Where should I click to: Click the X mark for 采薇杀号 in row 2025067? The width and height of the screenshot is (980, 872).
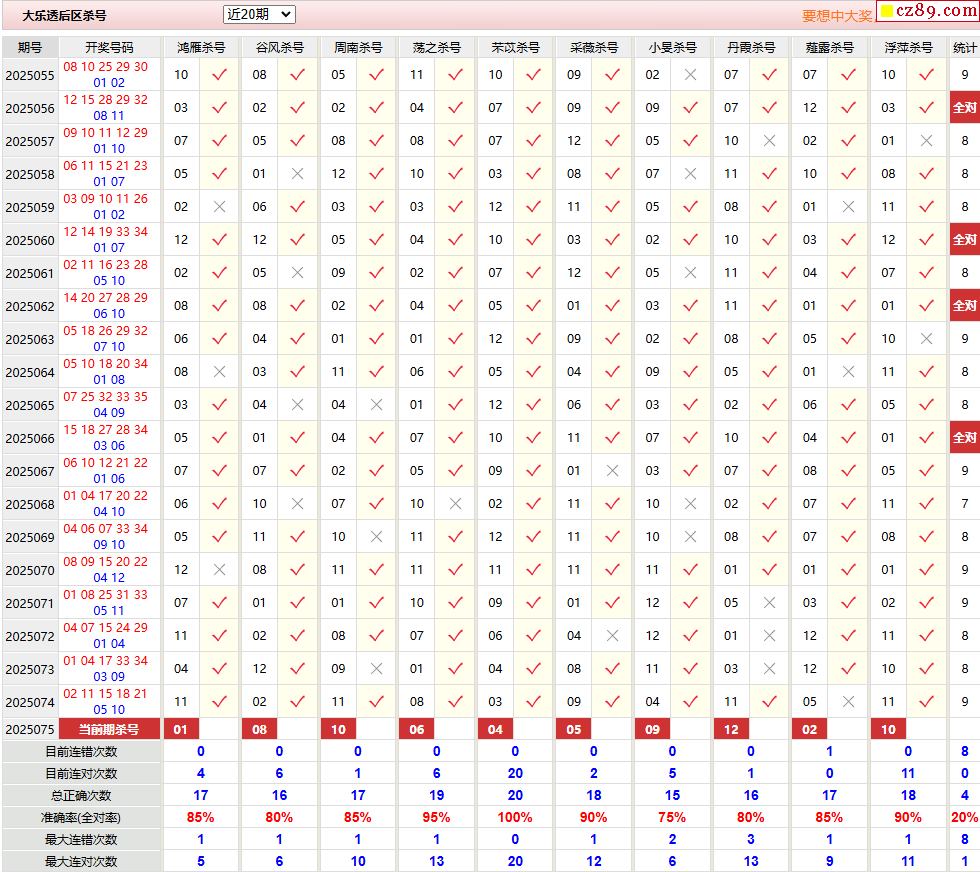(x=612, y=471)
